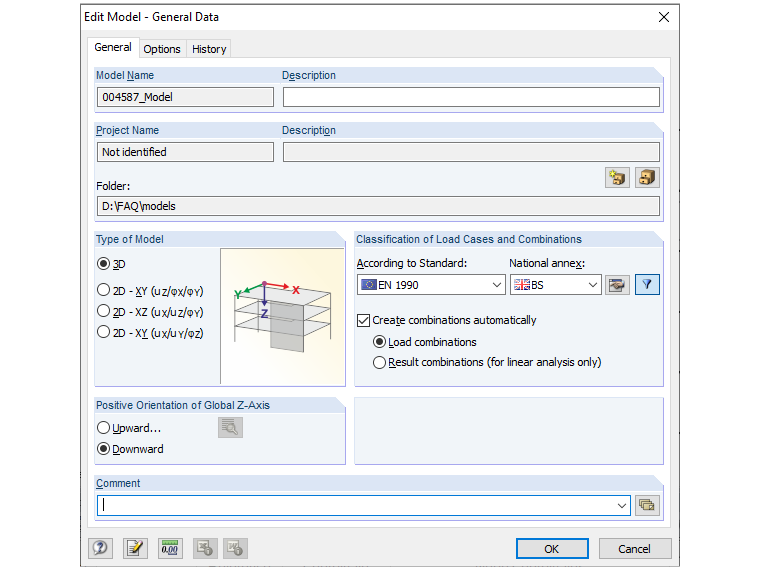Switch to the History tab
The width and height of the screenshot is (760, 570).
[209, 49]
